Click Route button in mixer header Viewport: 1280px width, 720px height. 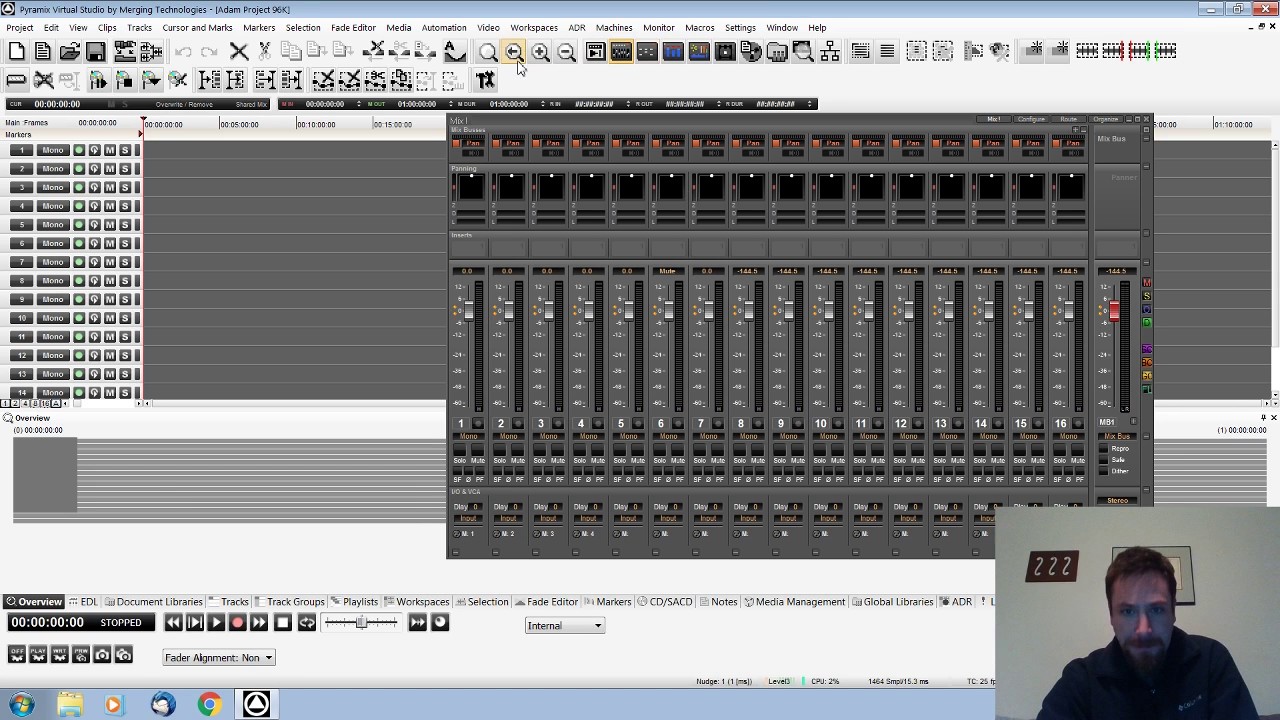click(1068, 119)
